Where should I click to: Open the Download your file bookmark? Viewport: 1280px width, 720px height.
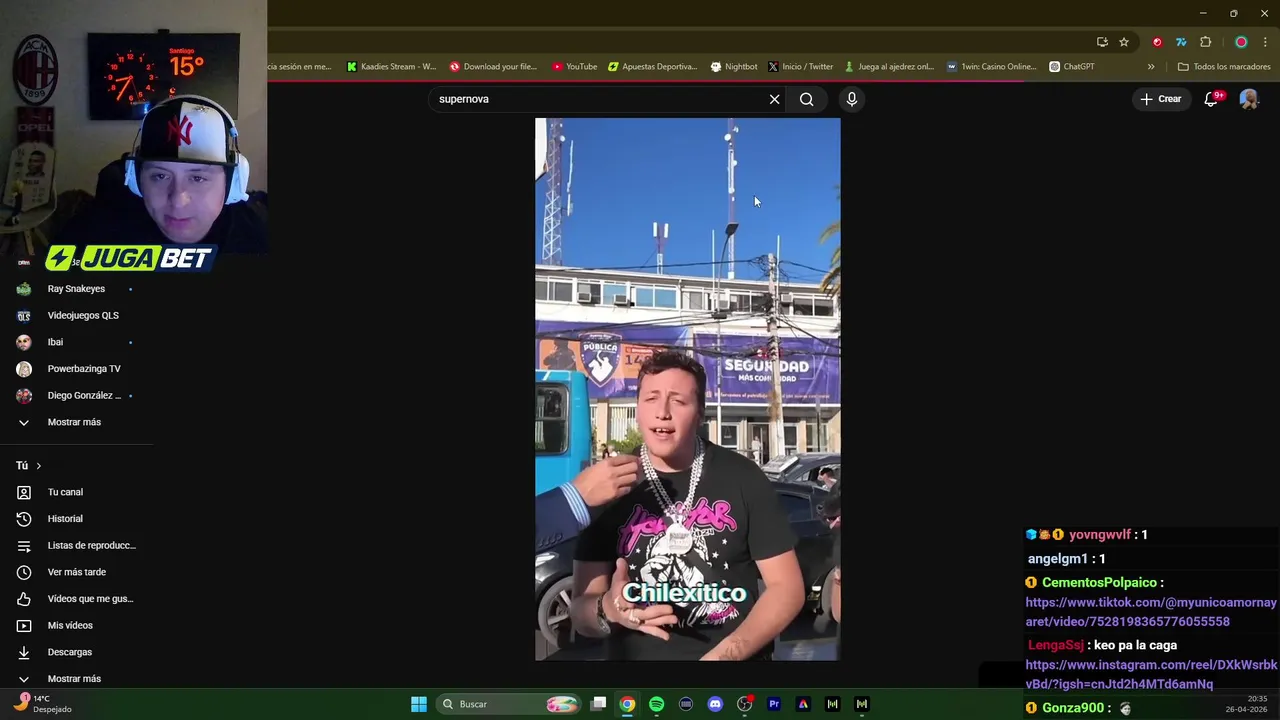(x=493, y=67)
